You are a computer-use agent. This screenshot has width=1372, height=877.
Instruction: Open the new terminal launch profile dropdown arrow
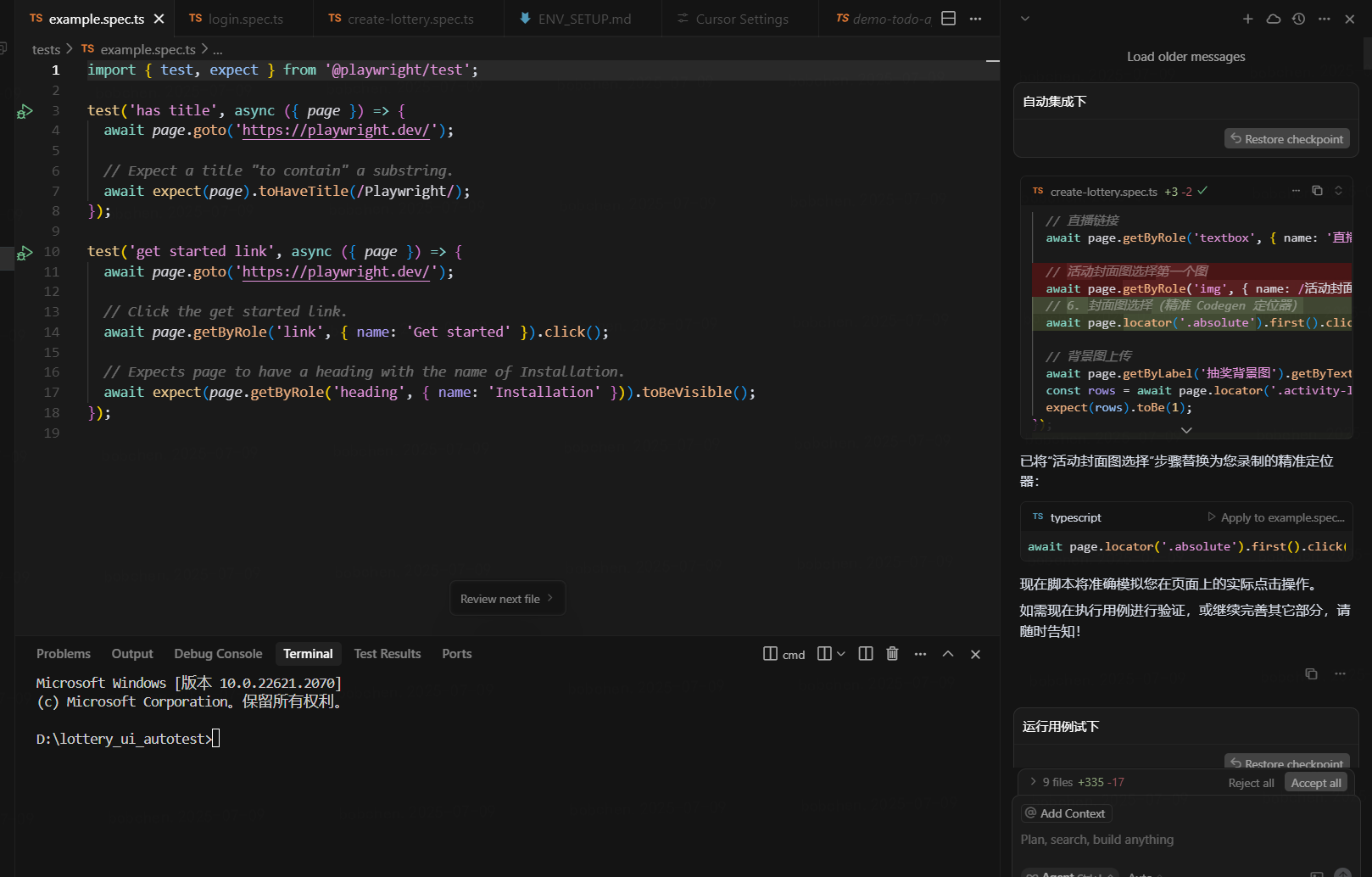pos(841,654)
